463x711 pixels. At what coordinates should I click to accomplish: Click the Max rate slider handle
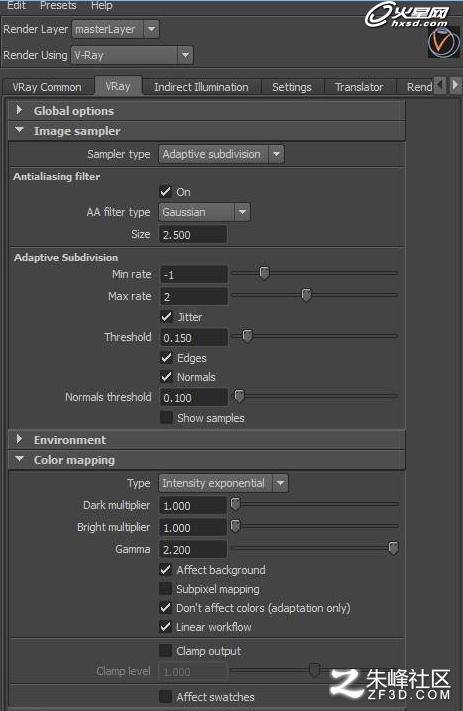point(307,295)
